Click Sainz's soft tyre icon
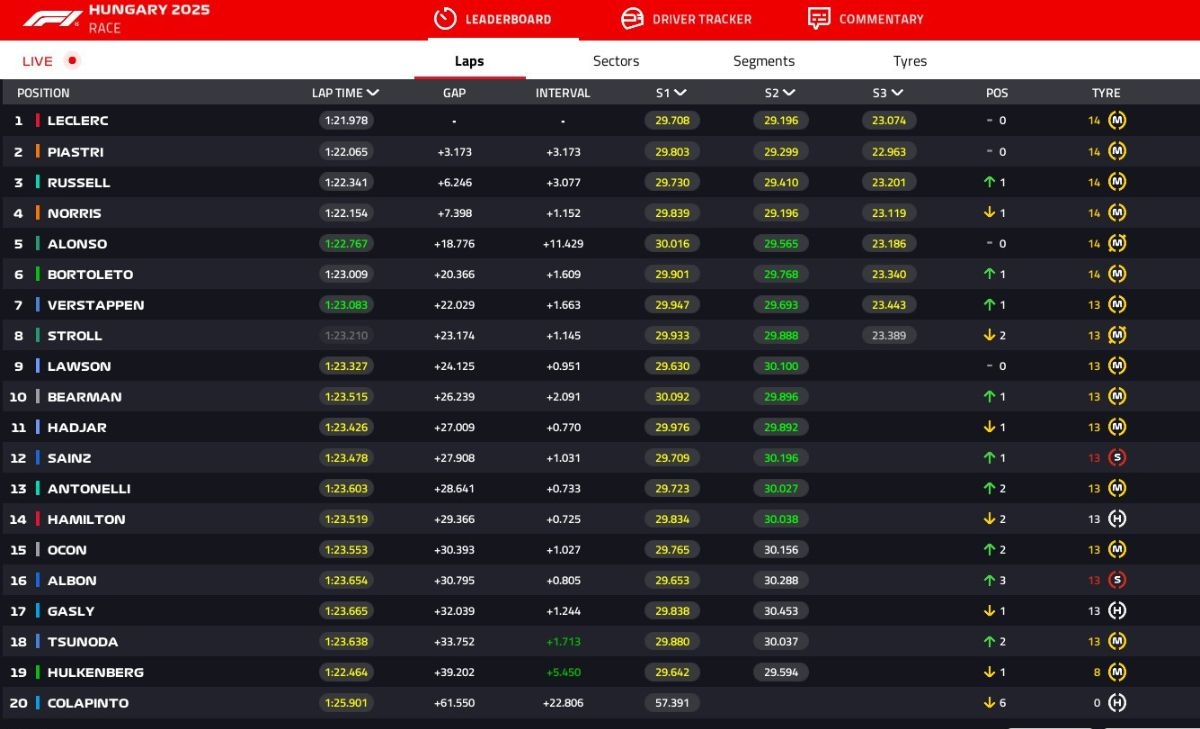This screenshot has height=729, width=1200. coord(1117,458)
